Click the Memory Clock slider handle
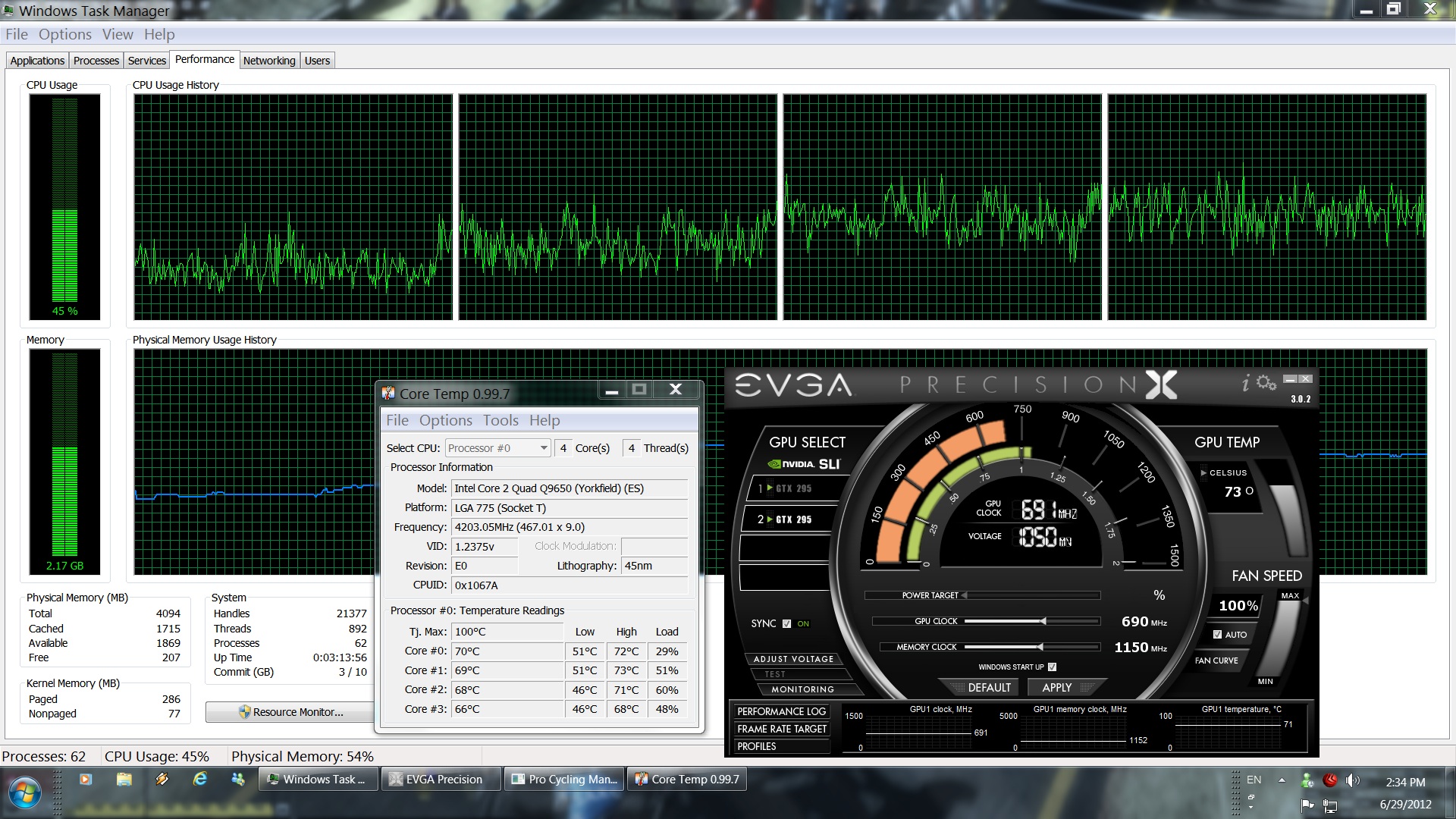This screenshot has height=819, width=1456. click(x=1040, y=647)
